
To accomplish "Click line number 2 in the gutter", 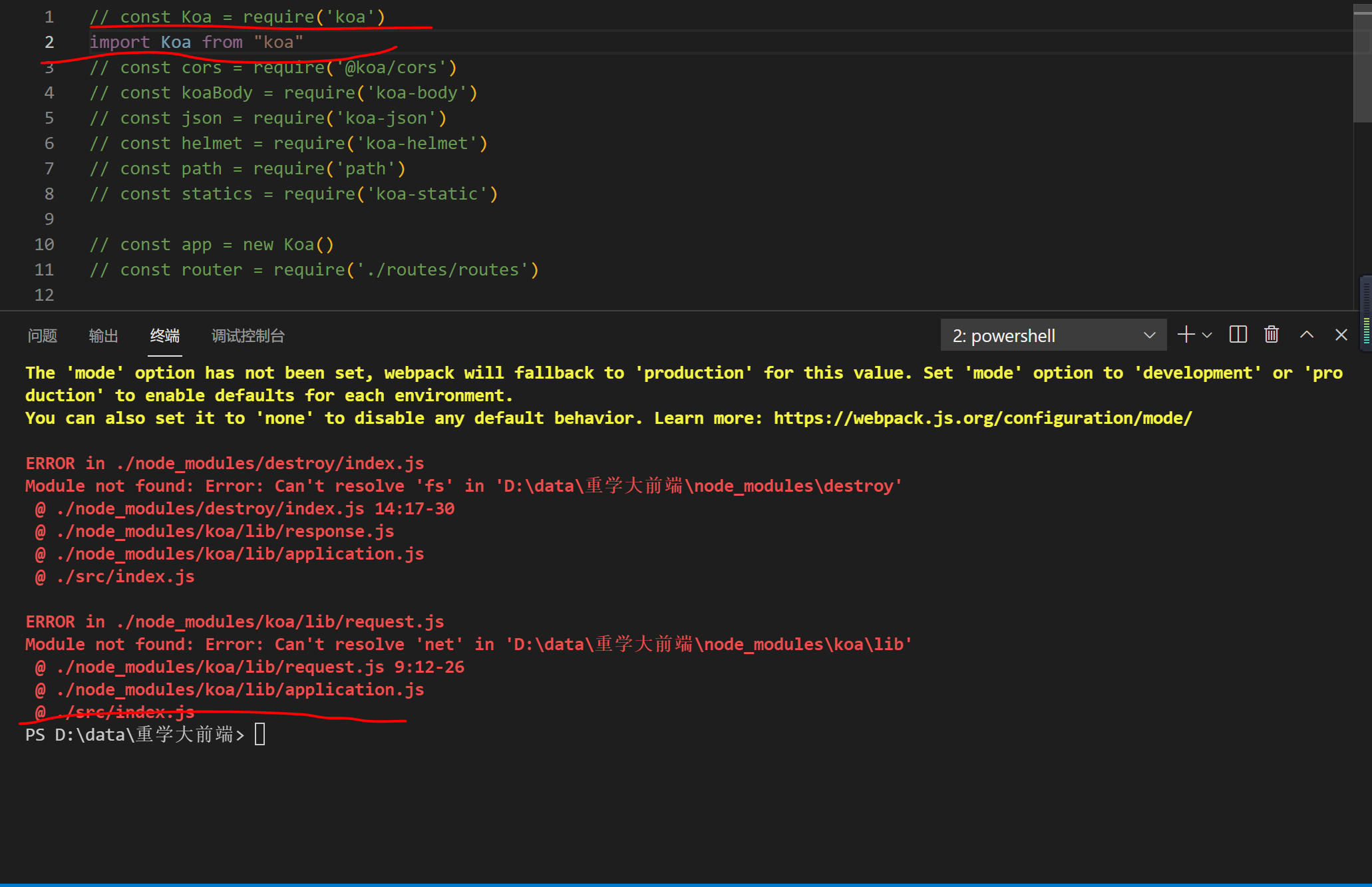I will click(x=49, y=42).
